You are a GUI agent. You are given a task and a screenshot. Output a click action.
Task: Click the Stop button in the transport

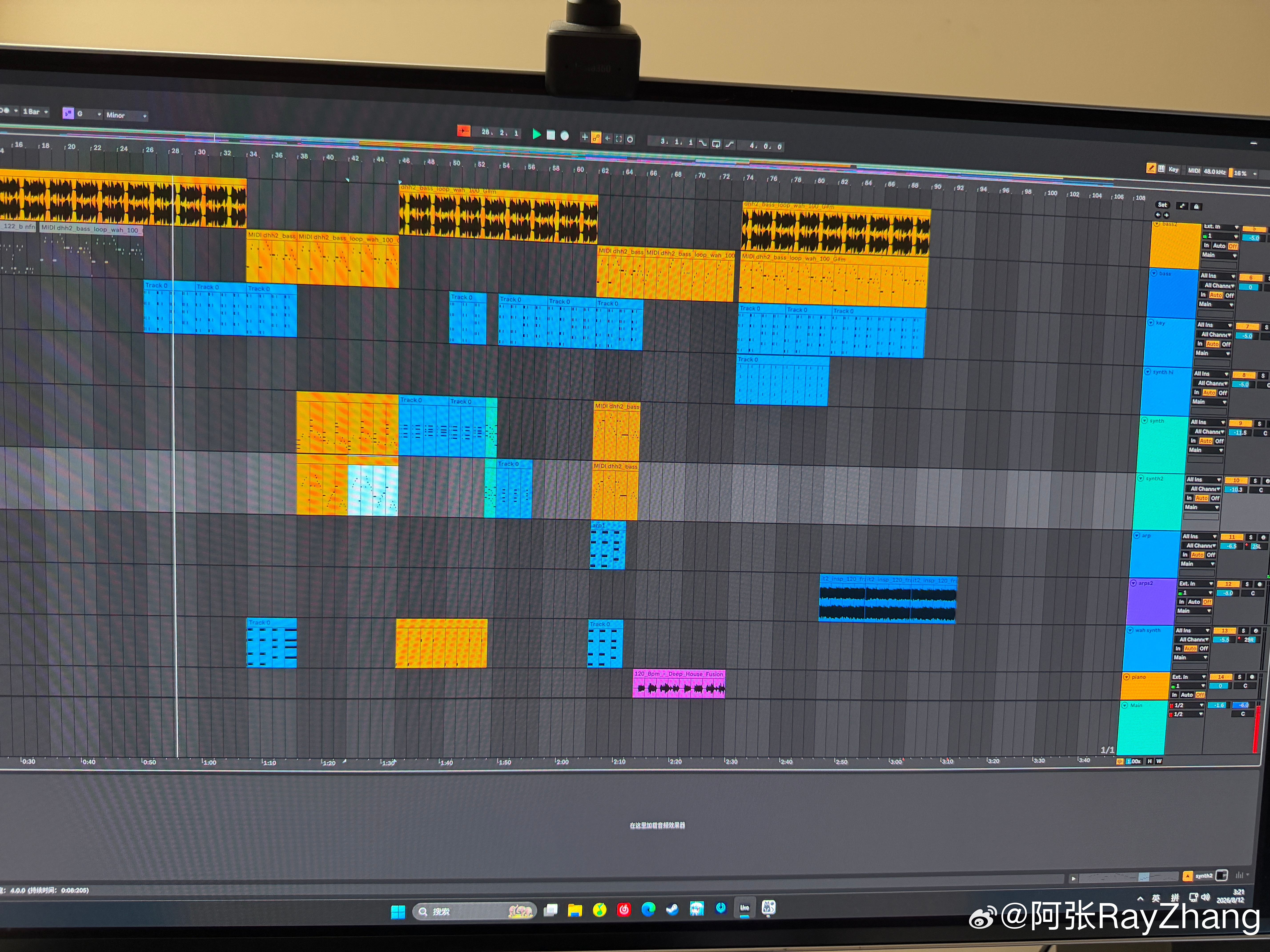point(551,135)
